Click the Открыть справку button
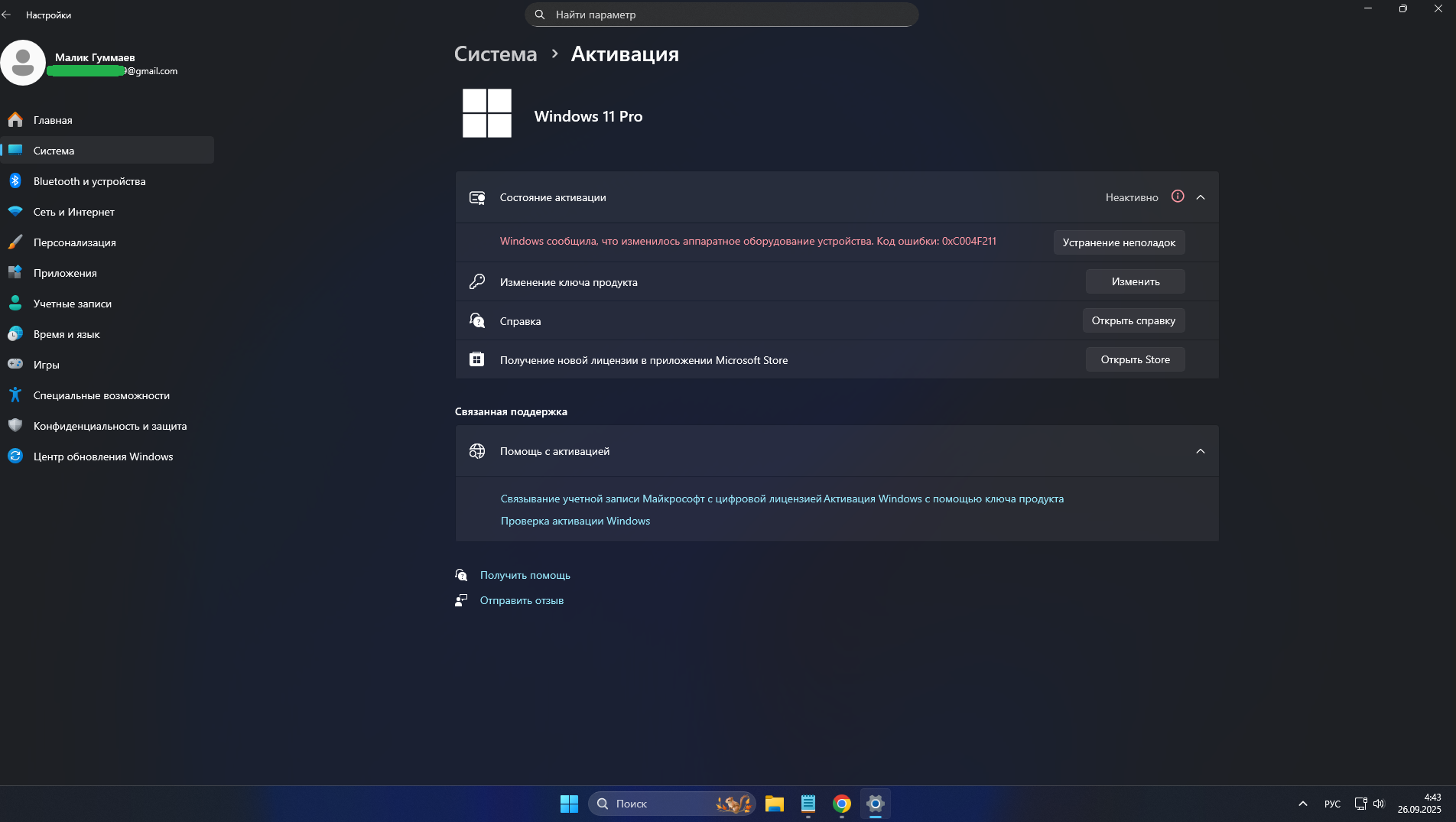The height and width of the screenshot is (822, 1456). [x=1134, y=320]
